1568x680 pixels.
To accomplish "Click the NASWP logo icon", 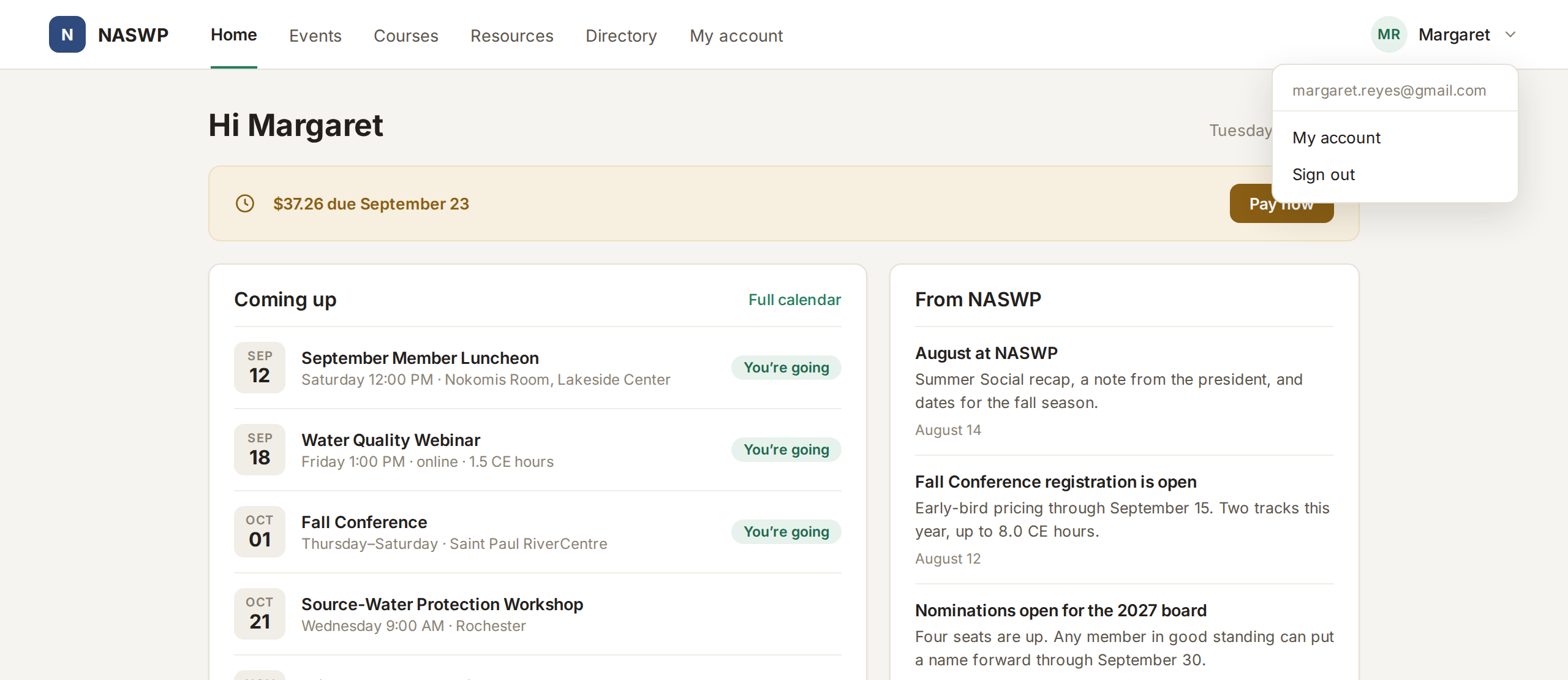I will pos(67,34).
